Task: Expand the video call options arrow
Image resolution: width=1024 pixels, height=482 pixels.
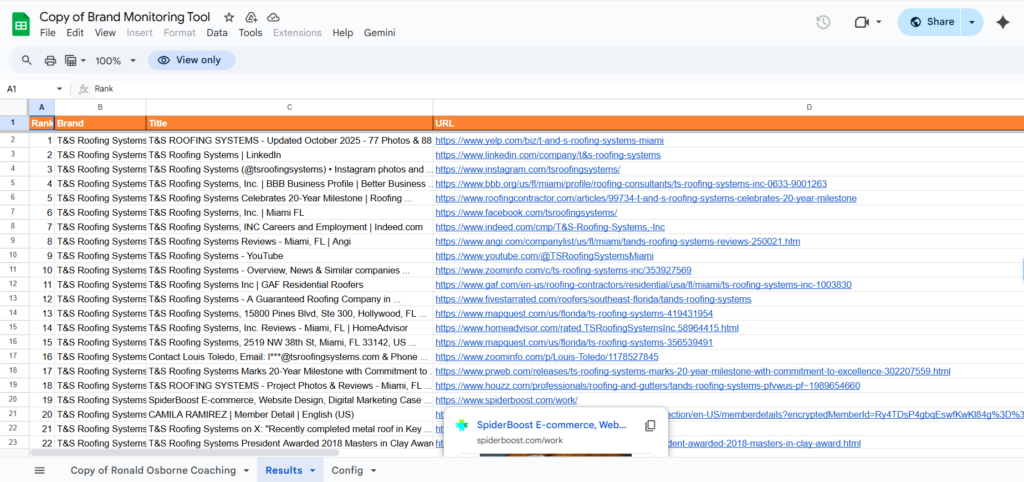Action: click(878, 22)
